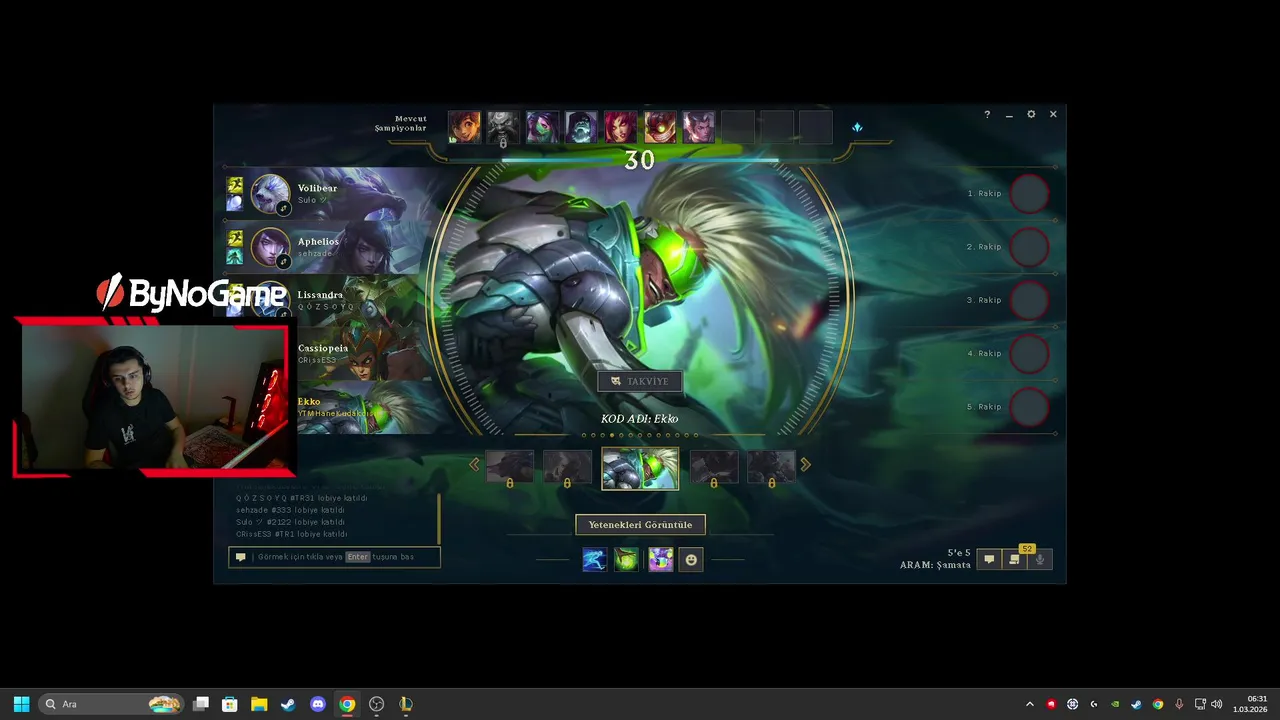Click Yetenekleri Görüntüle button

point(640,524)
